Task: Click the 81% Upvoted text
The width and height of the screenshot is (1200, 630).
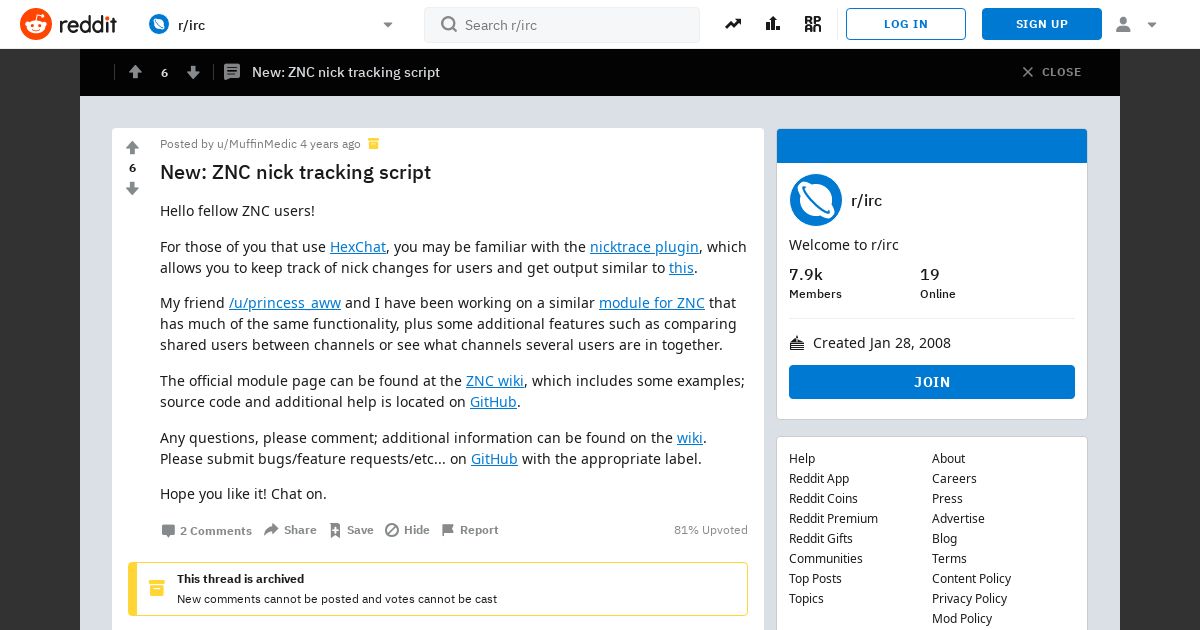Action: (711, 530)
